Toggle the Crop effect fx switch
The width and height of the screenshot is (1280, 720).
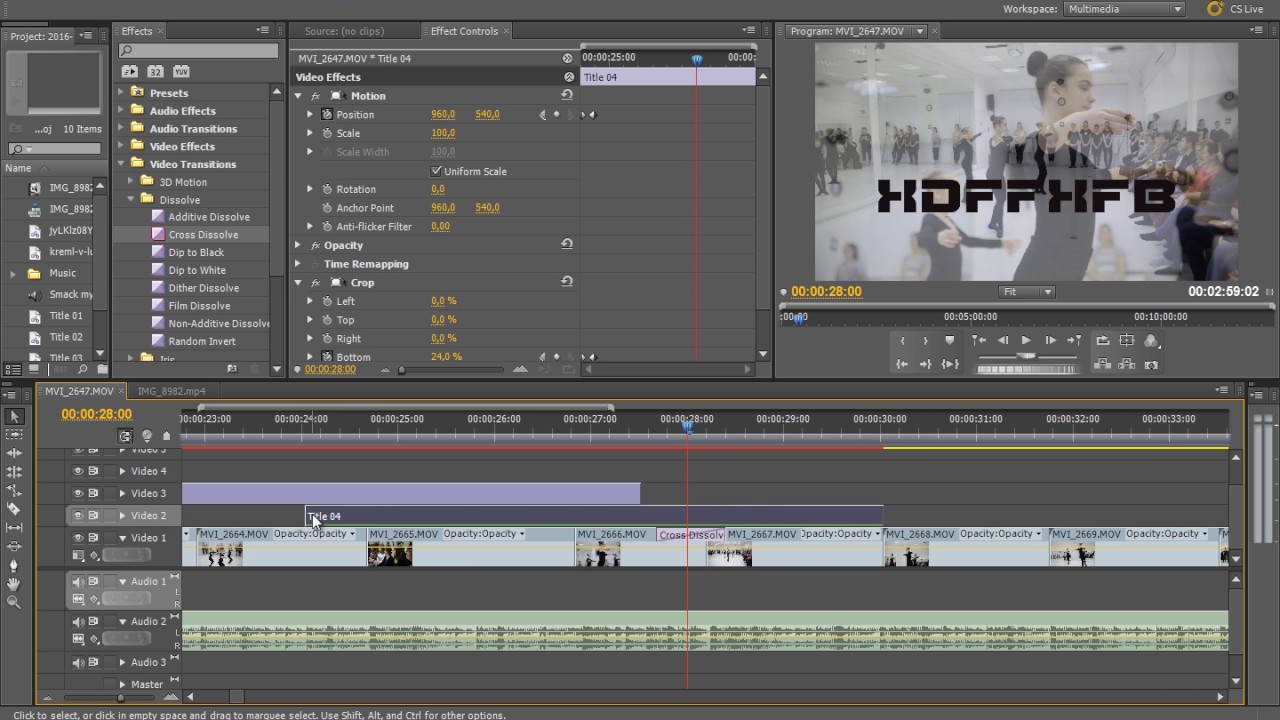tap(315, 283)
